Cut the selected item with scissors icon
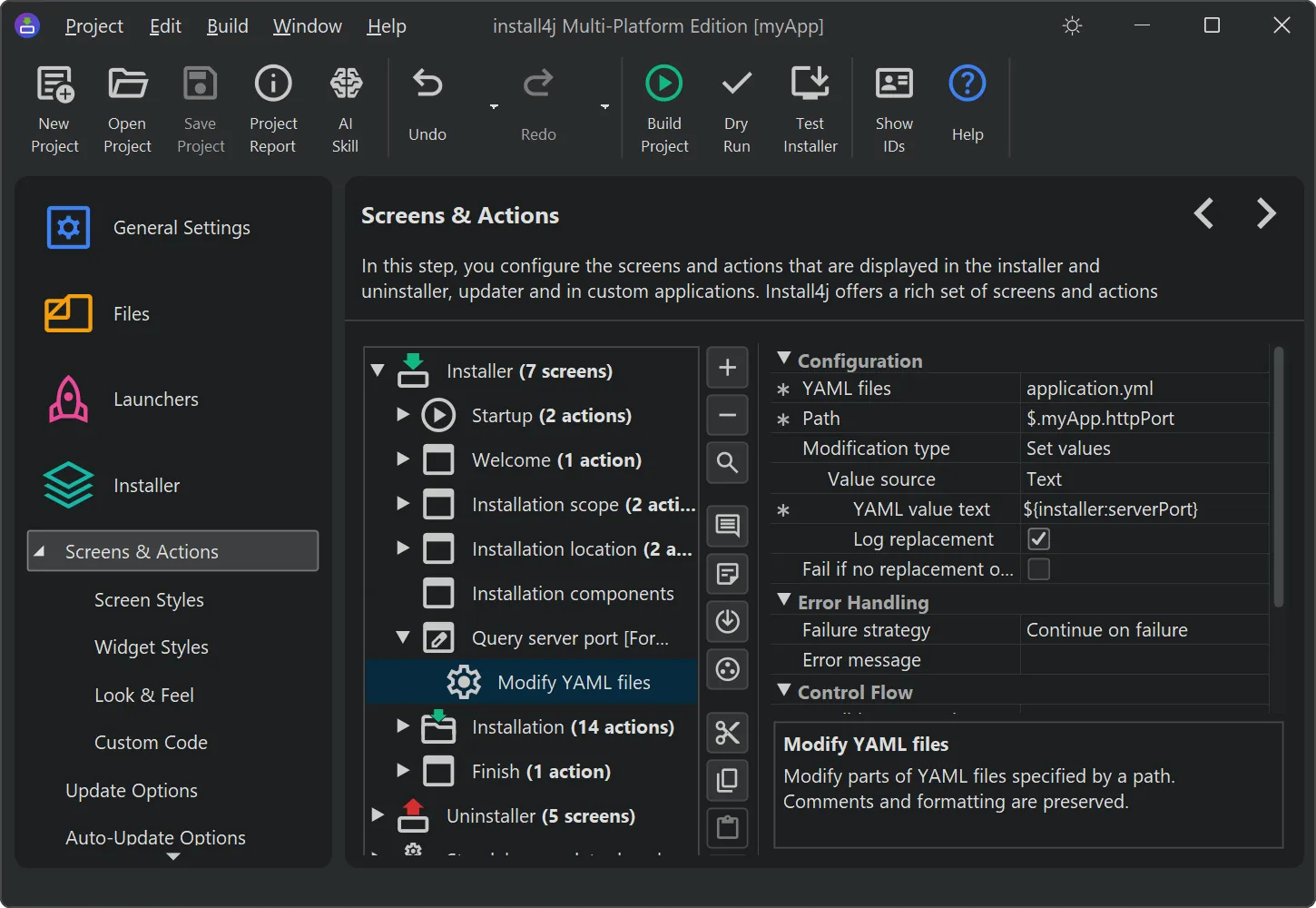 (727, 733)
